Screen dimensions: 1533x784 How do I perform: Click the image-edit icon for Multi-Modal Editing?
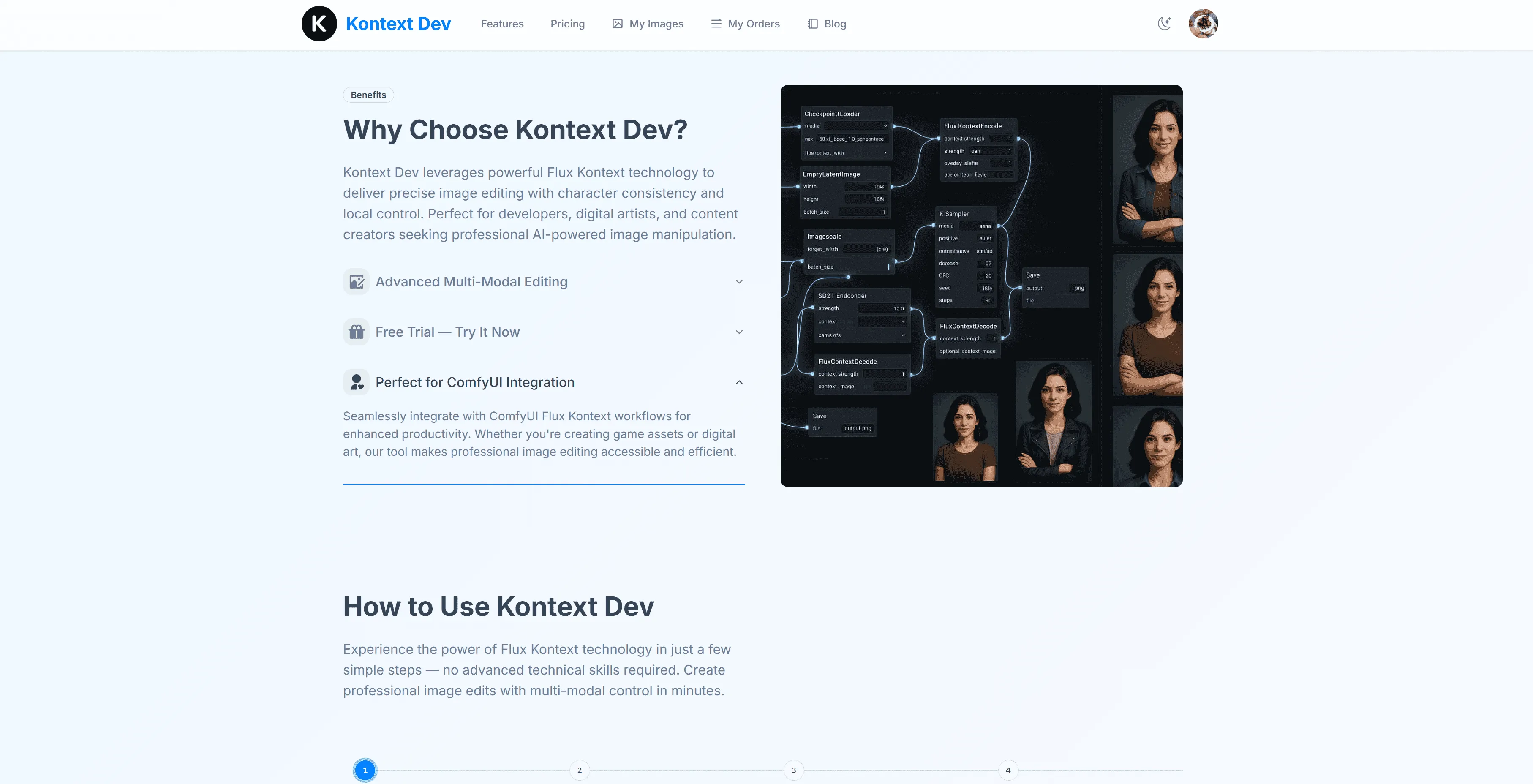click(357, 282)
